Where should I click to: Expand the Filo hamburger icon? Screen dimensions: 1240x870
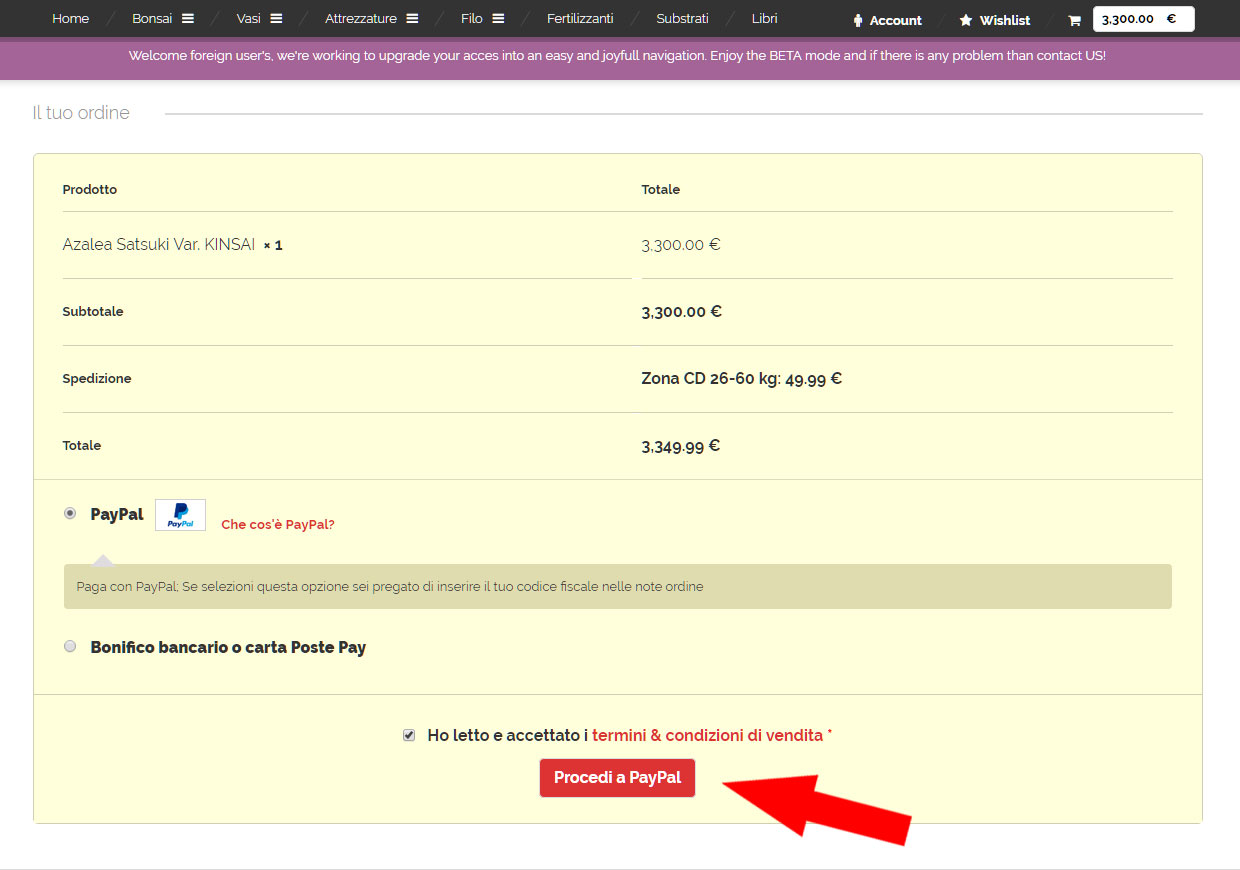coord(498,19)
